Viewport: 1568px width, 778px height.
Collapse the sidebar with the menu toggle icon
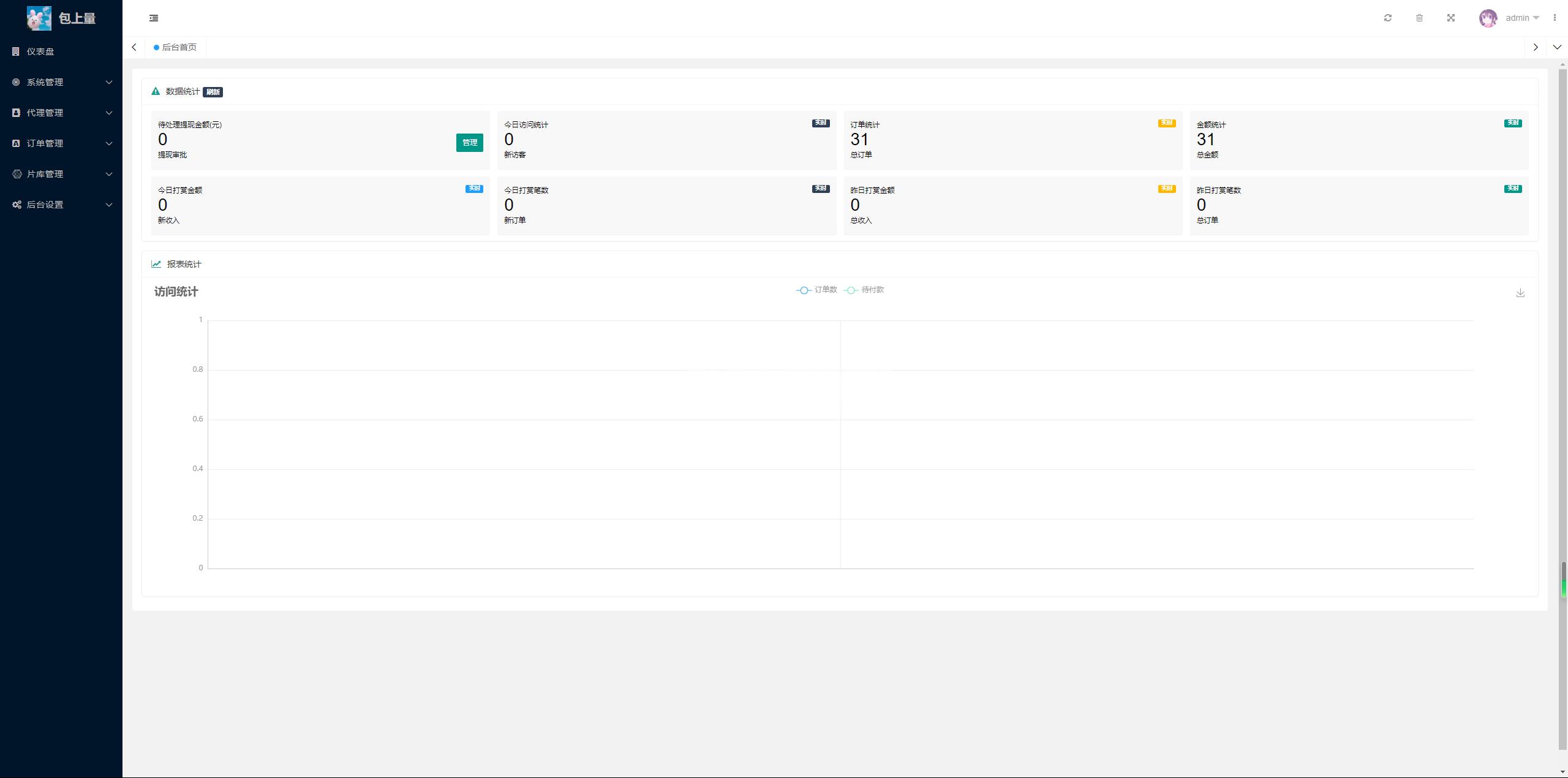click(x=154, y=18)
